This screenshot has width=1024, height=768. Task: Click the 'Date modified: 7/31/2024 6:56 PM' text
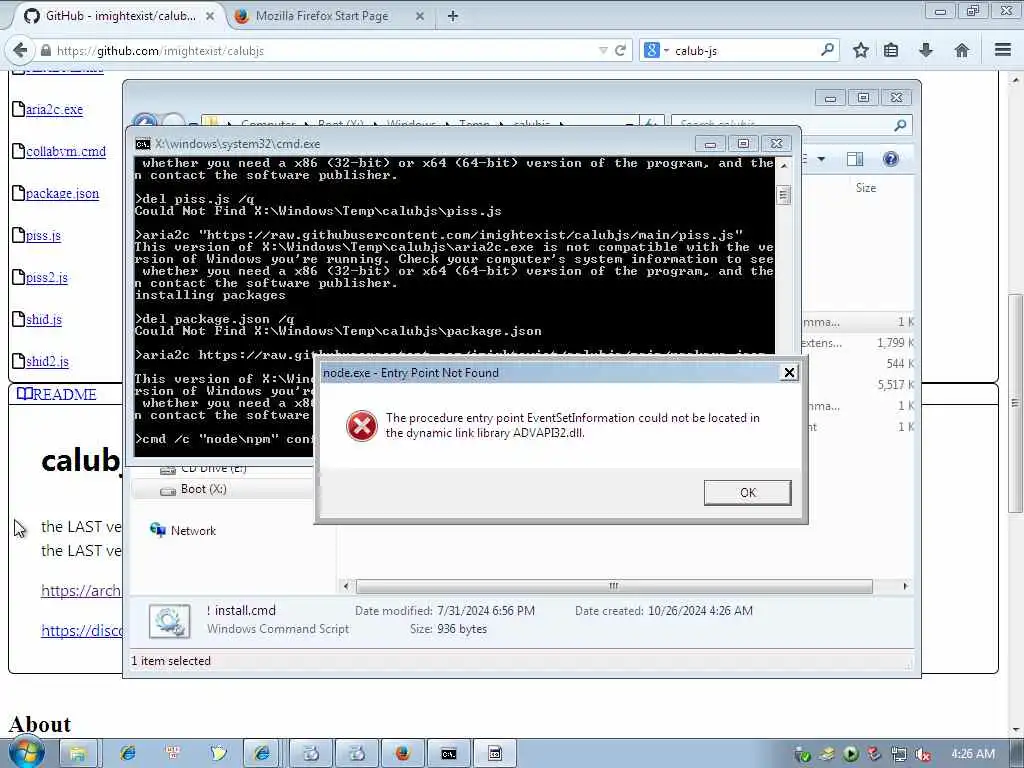click(445, 611)
